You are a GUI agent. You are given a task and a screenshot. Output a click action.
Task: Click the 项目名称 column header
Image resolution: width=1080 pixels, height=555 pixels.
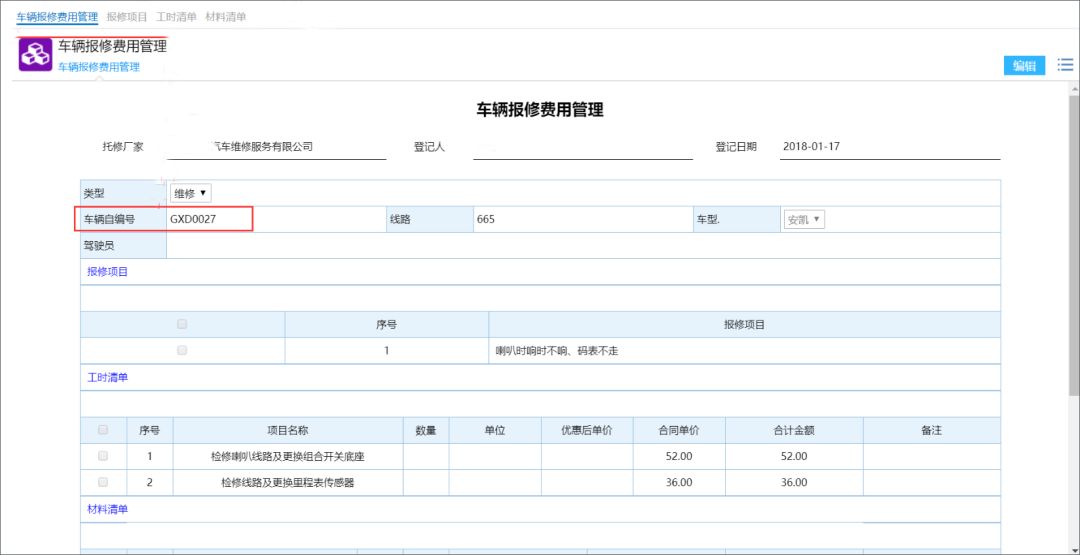click(x=287, y=430)
